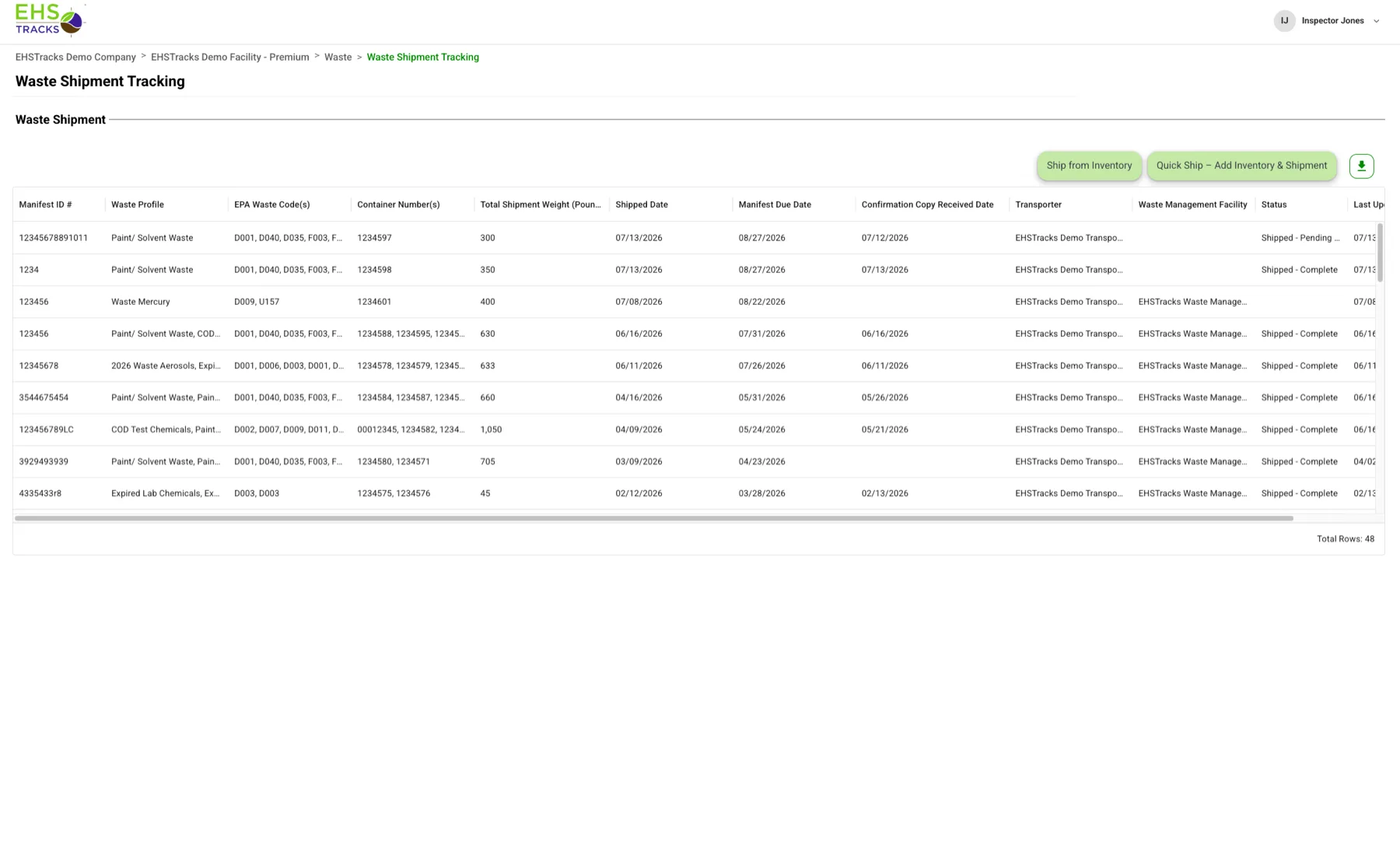Click Waste Shipment Tracking breadcrumb
1400x847 pixels.
coord(422,57)
